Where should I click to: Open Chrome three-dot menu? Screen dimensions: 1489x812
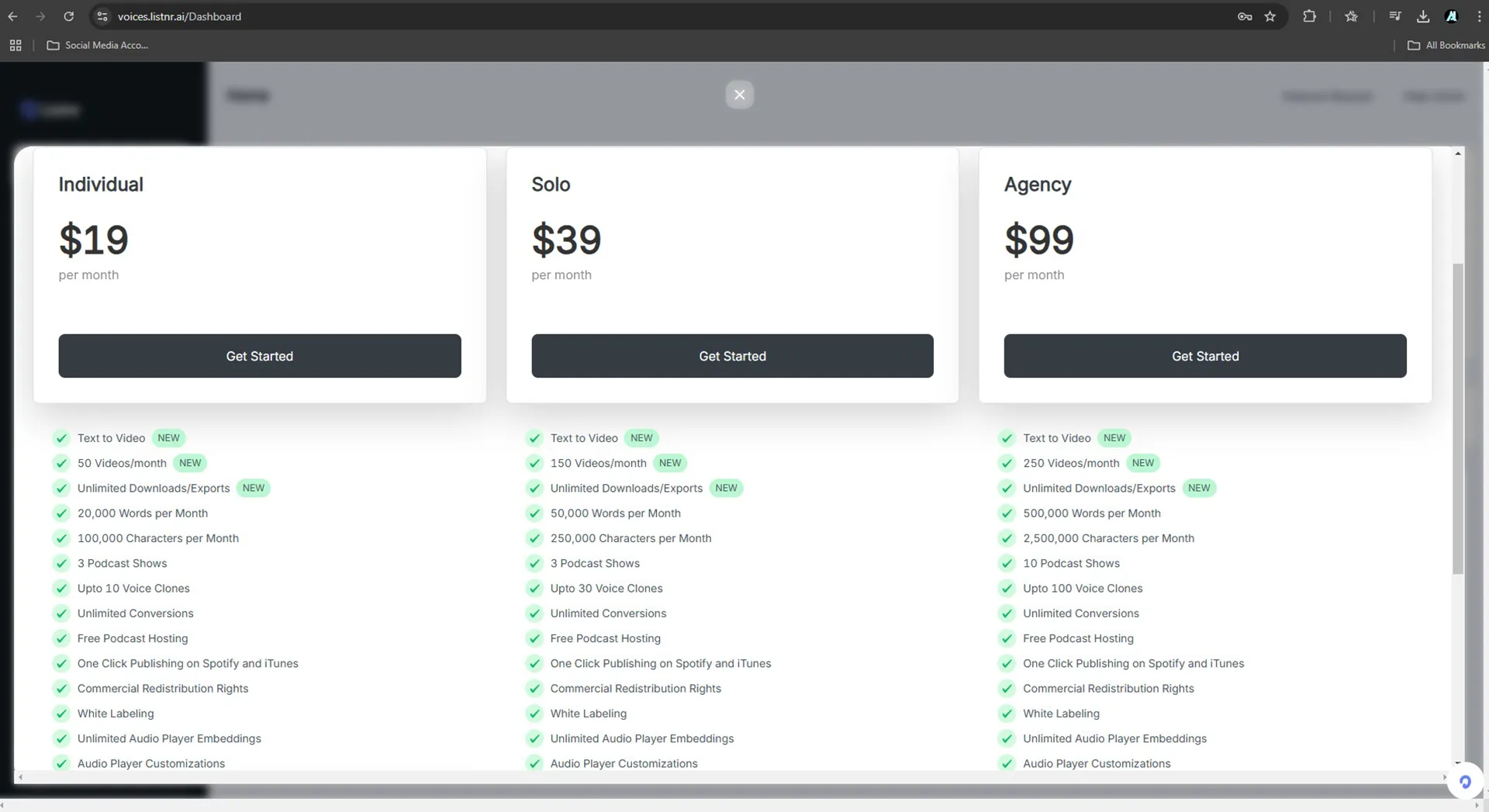(x=1479, y=16)
